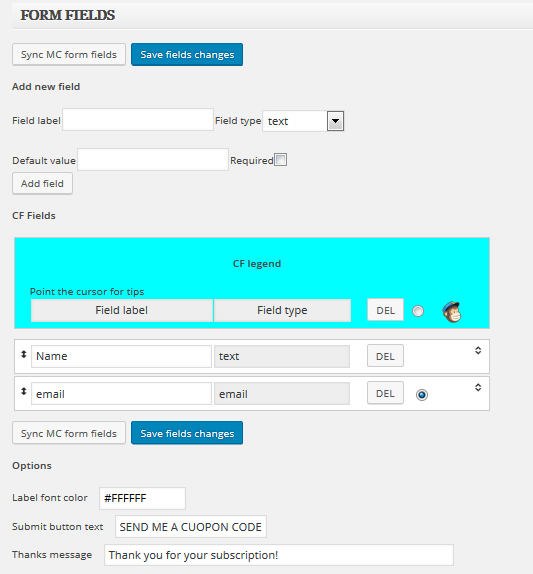Click the drag handle on email row
533x574 pixels.
[x=23, y=391]
